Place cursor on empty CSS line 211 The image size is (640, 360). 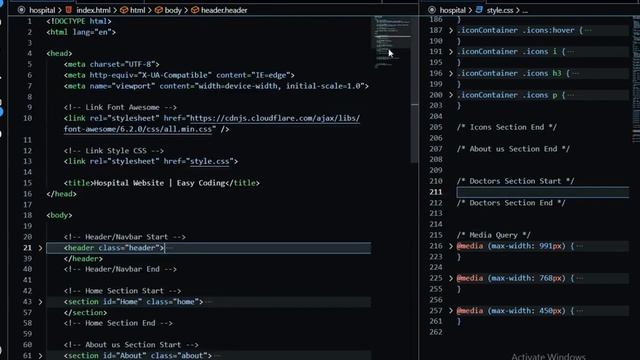[543, 192]
